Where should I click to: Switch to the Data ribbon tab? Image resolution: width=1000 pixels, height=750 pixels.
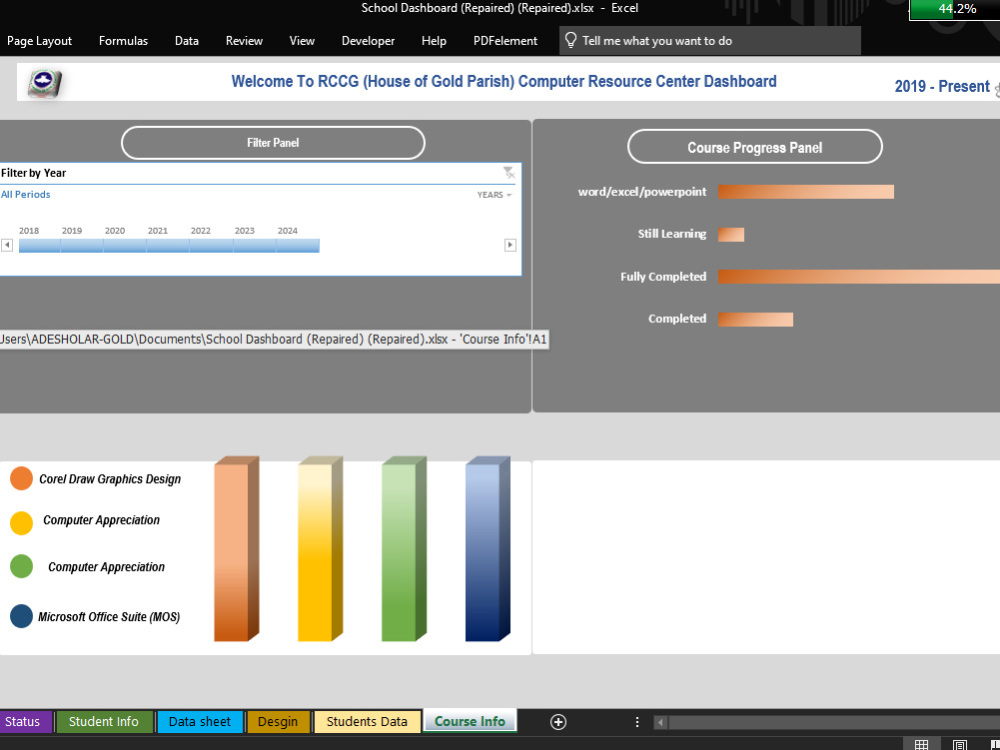186,41
